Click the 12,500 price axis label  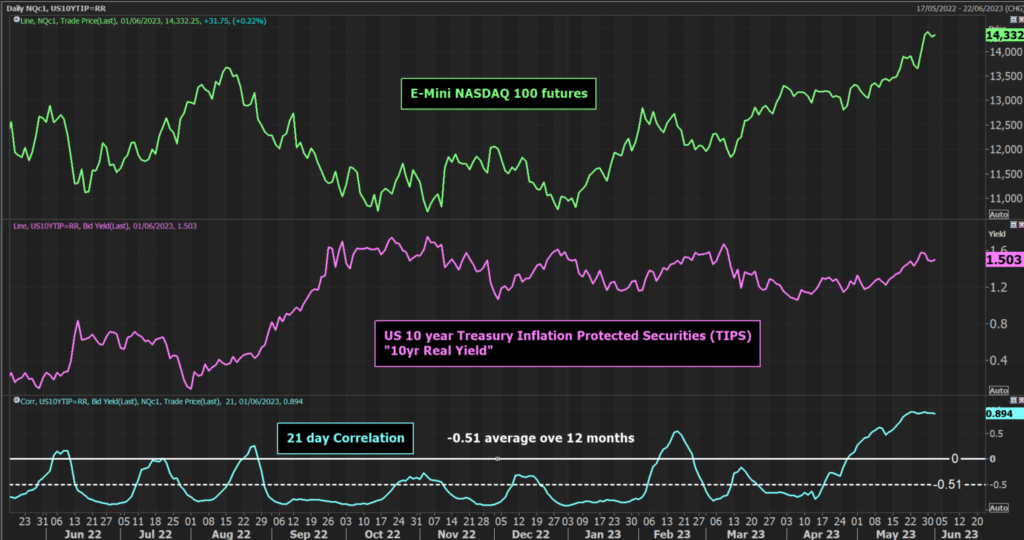click(x=1006, y=125)
